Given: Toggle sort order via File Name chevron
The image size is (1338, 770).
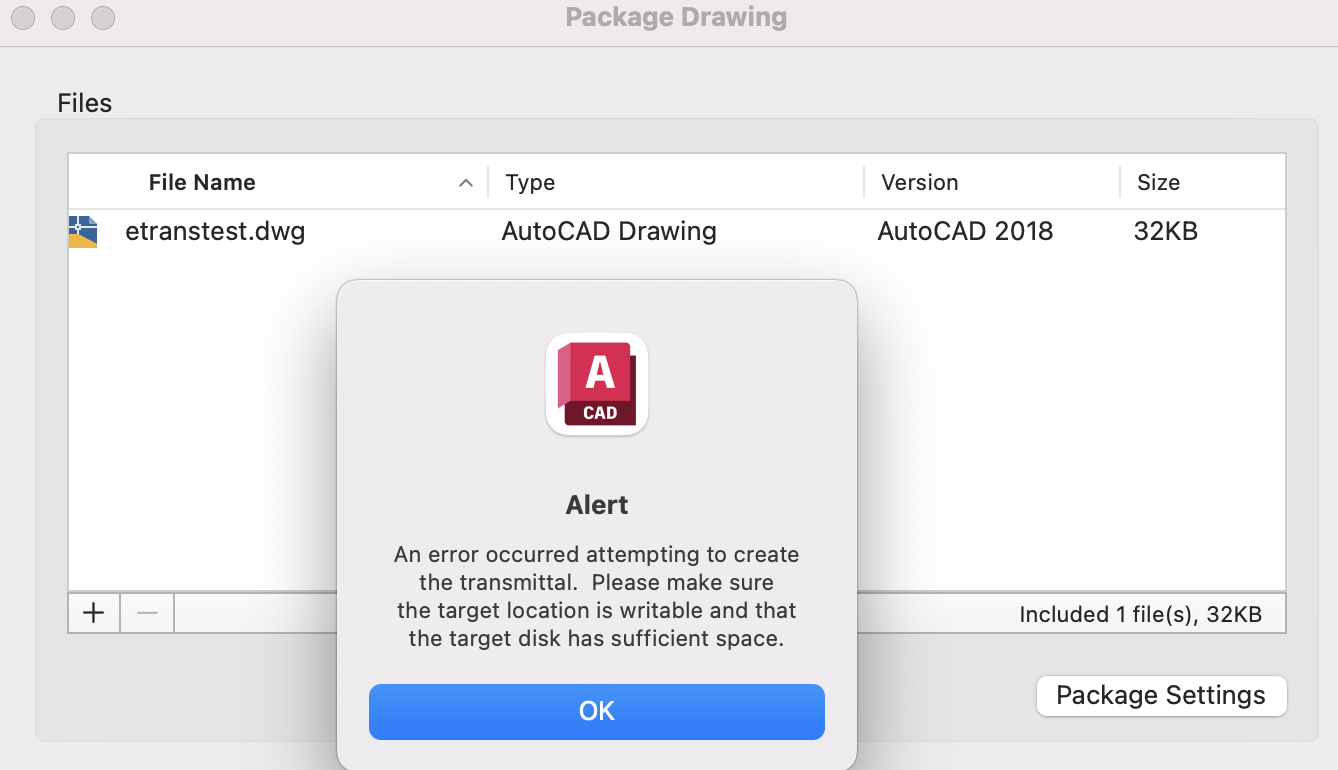Looking at the screenshot, I should [x=465, y=183].
